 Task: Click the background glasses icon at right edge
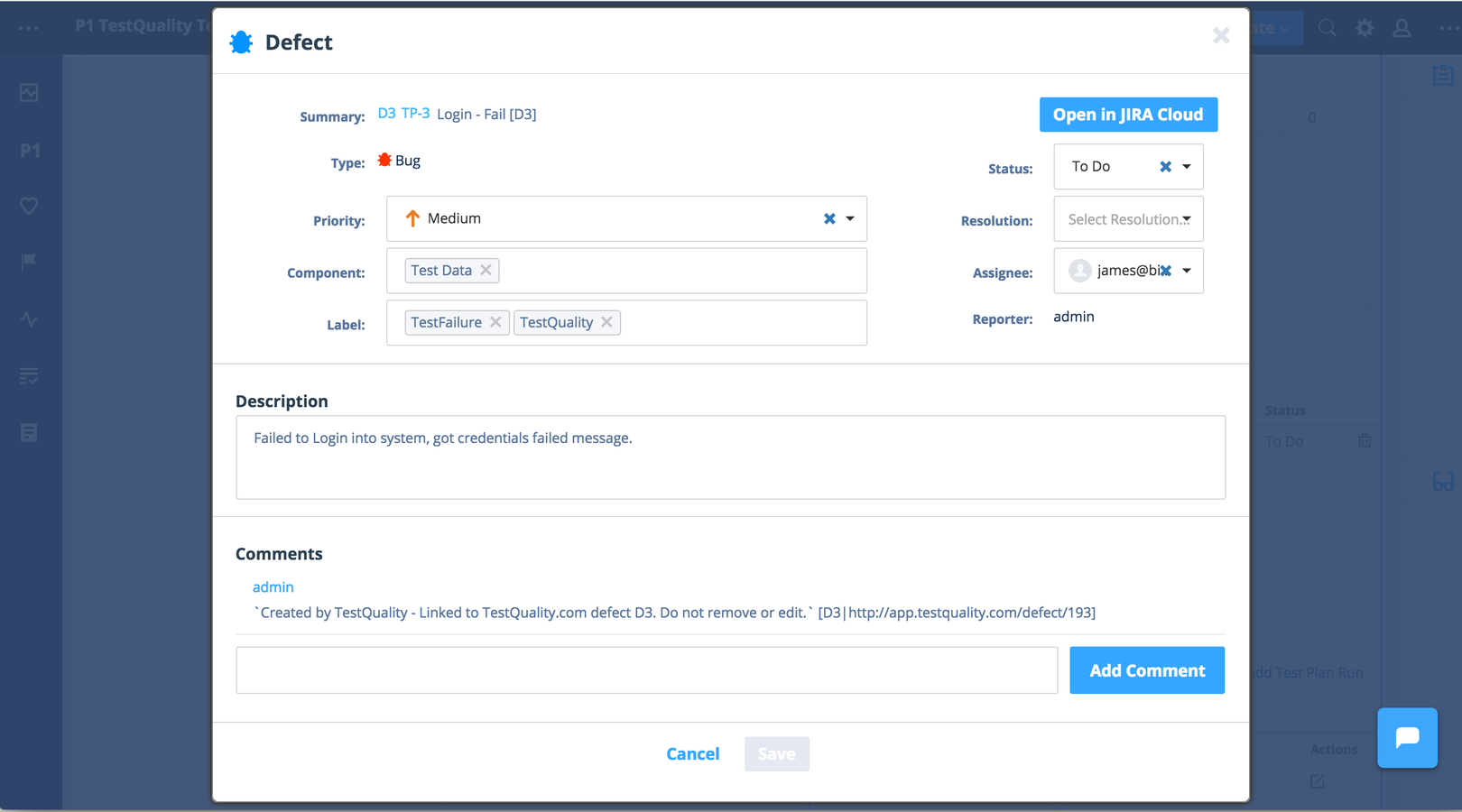(x=1443, y=482)
